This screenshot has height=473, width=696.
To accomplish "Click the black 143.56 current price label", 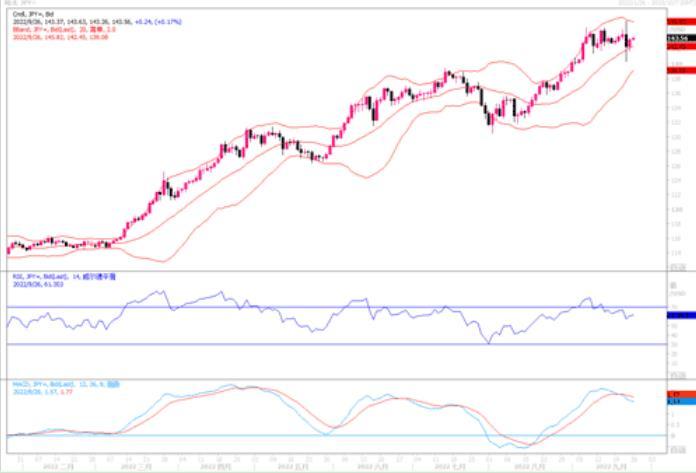I will (681, 39).
